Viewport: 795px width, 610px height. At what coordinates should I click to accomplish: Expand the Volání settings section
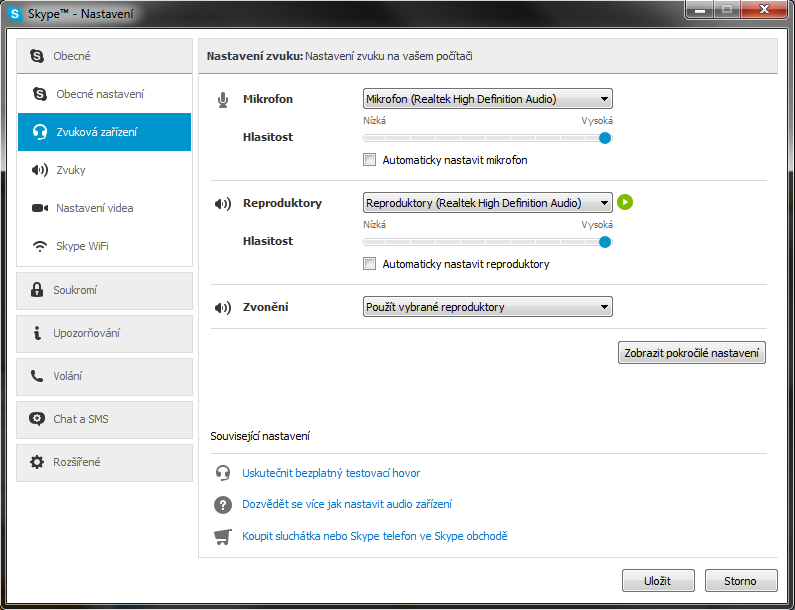pyautogui.click(x=104, y=377)
